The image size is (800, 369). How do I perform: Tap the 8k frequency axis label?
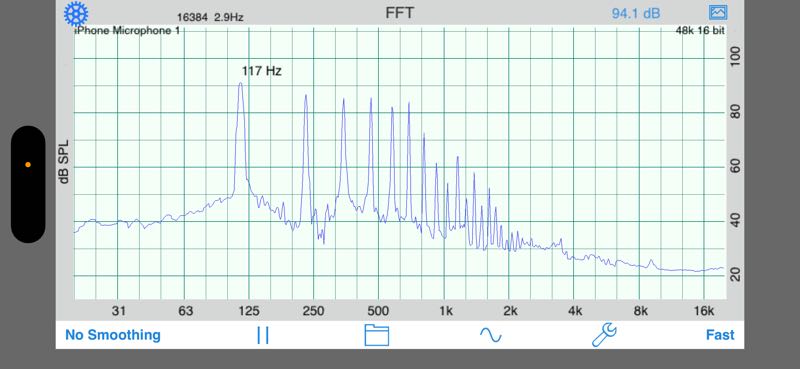click(640, 311)
